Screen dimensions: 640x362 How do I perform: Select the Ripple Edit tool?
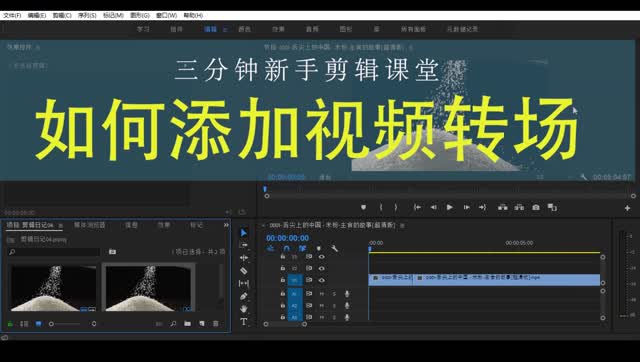point(244,258)
